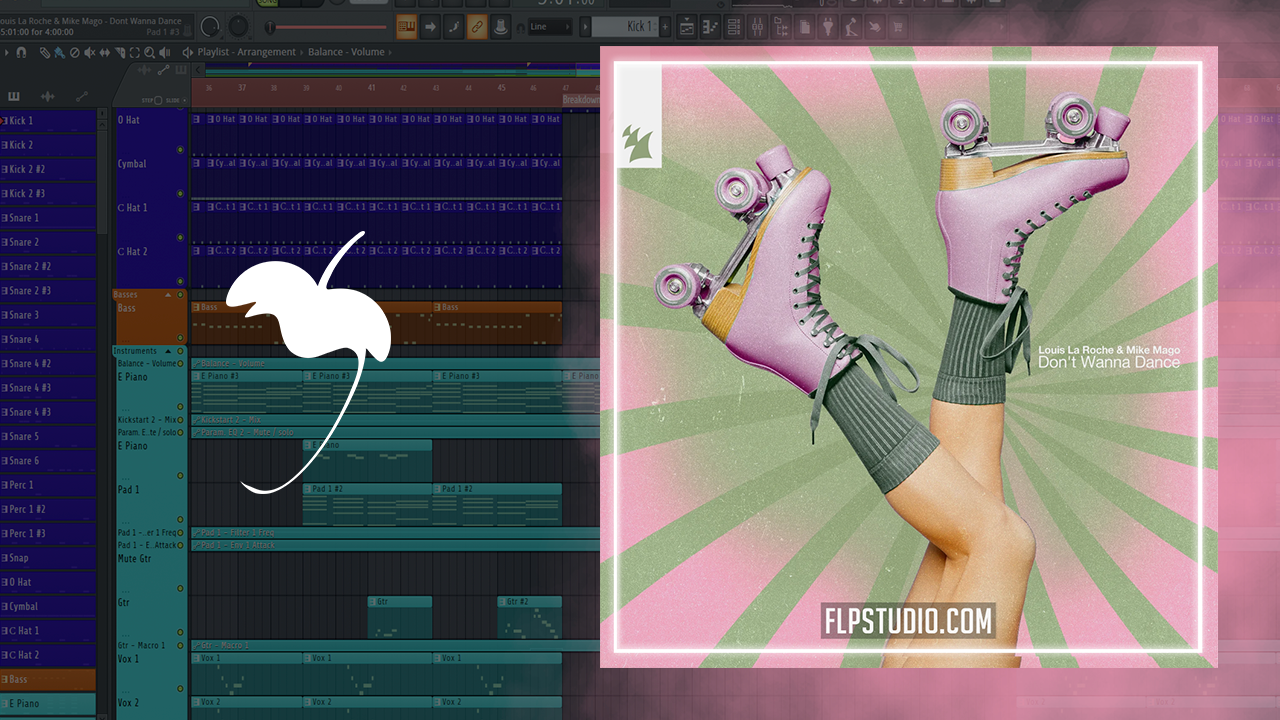1280x720 pixels.
Task: Collapse the Basses track group
Action: [168, 295]
